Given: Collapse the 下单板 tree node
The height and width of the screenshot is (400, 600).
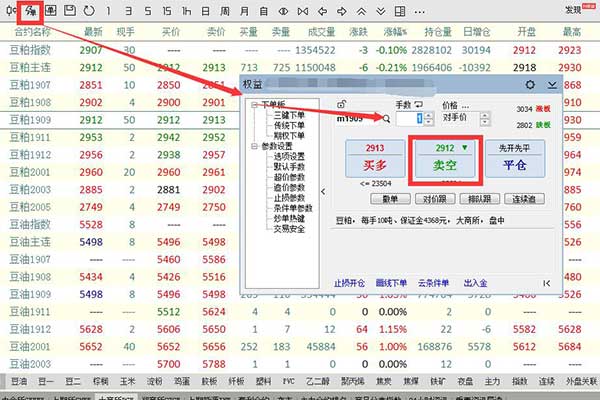Looking at the screenshot, I should click(254, 104).
